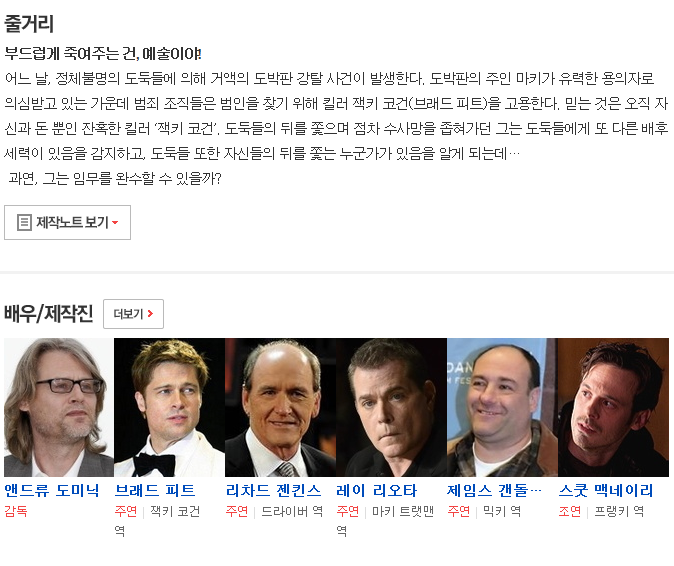Open 앤드류 도미닉 director photo
The width and height of the screenshot is (674, 566).
[x=59, y=407]
